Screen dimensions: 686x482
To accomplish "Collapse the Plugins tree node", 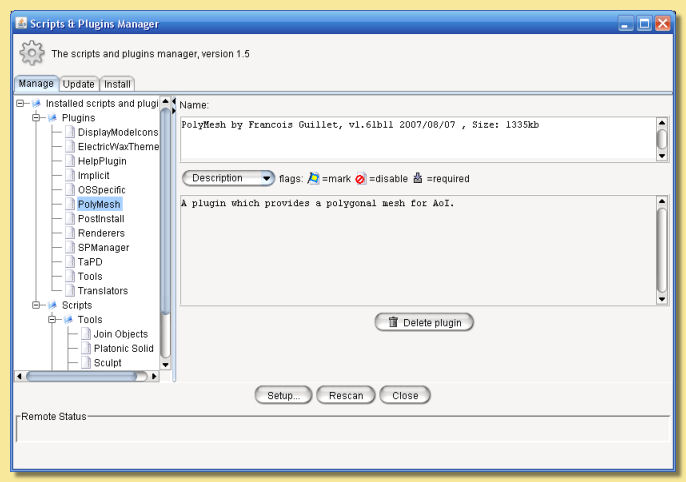I will point(37,117).
